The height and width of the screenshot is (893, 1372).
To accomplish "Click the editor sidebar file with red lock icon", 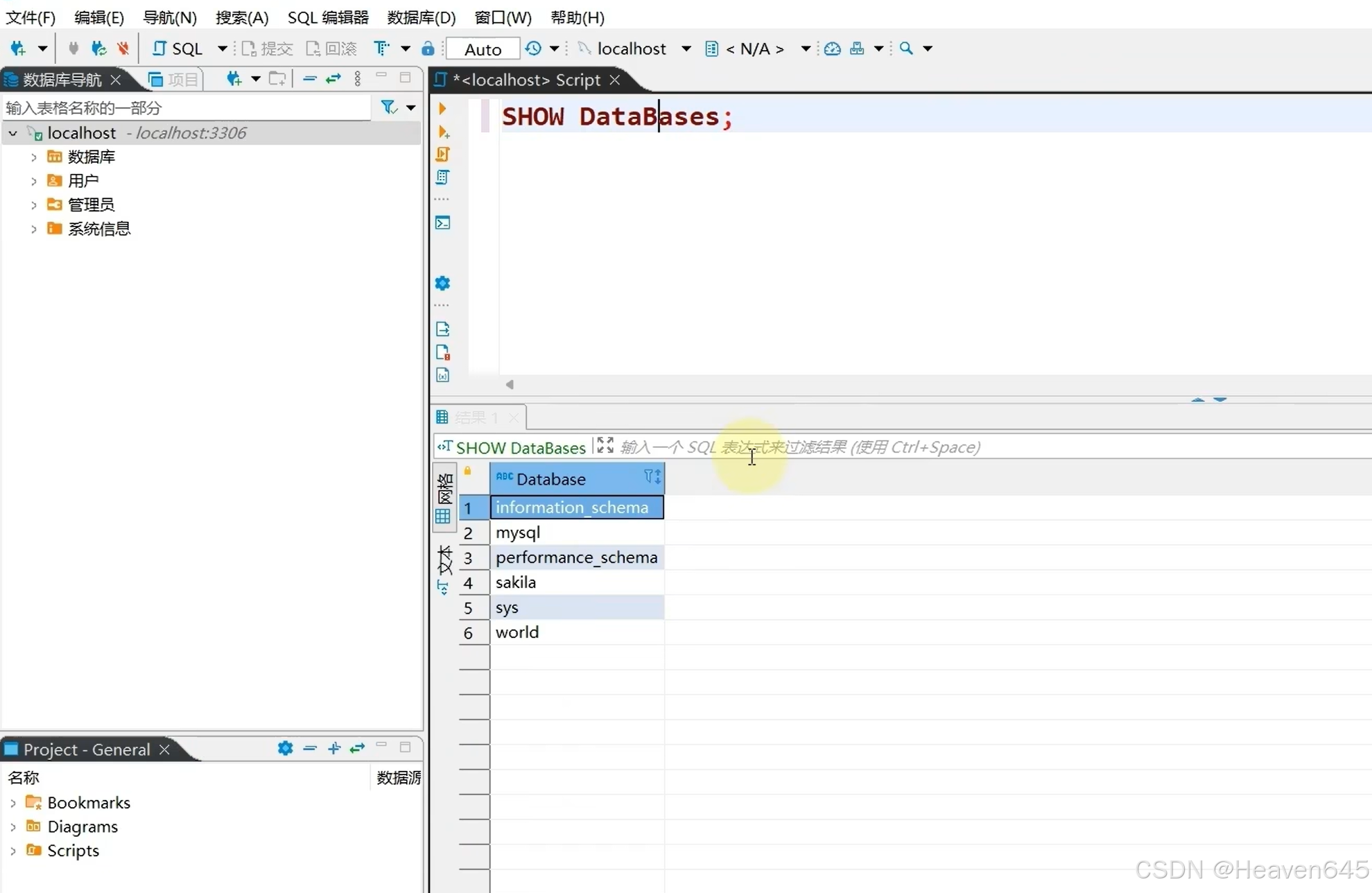I will (442, 352).
